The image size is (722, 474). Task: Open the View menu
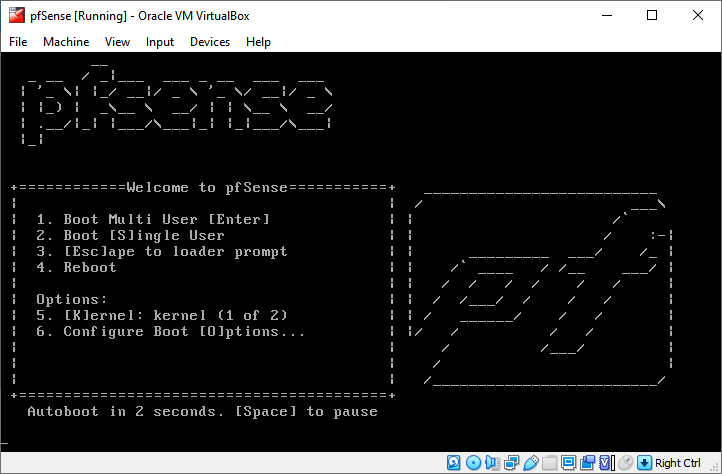[117, 42]
